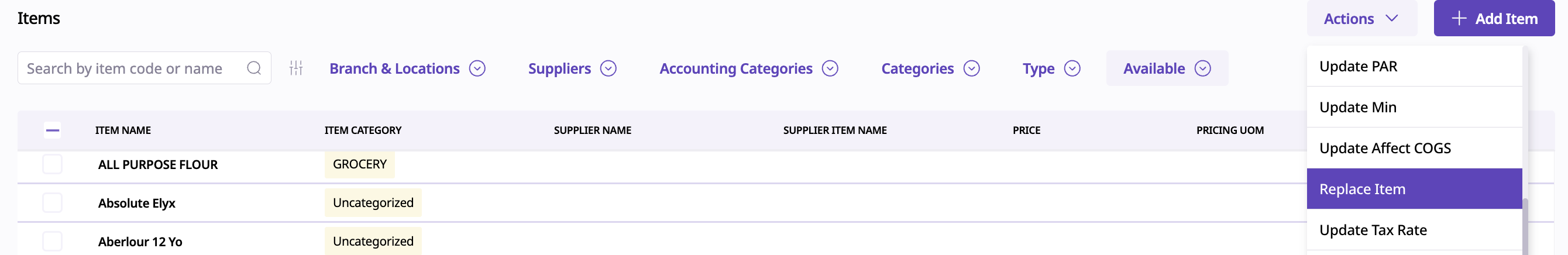Open the filter settings sliders icon
The image size is (1568, 255).
coord(296,68)
